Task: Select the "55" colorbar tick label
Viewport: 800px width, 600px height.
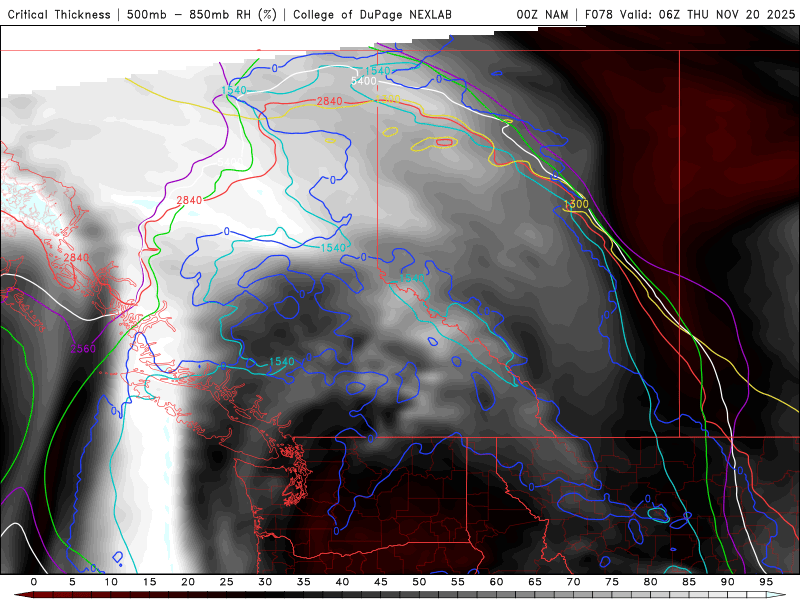Action: [458, 582]
